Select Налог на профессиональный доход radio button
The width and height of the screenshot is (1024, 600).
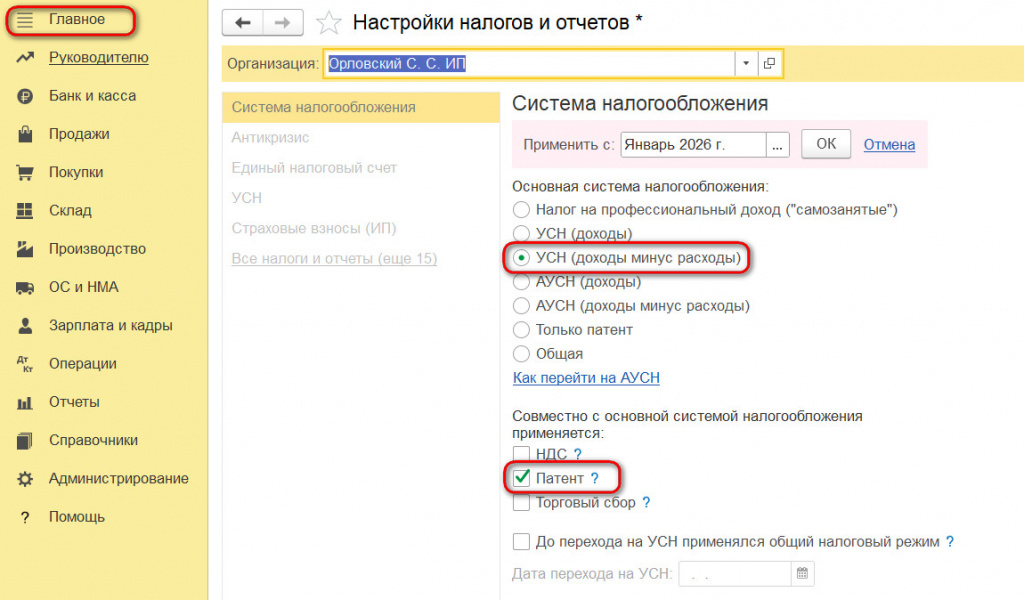coord(521,210)
